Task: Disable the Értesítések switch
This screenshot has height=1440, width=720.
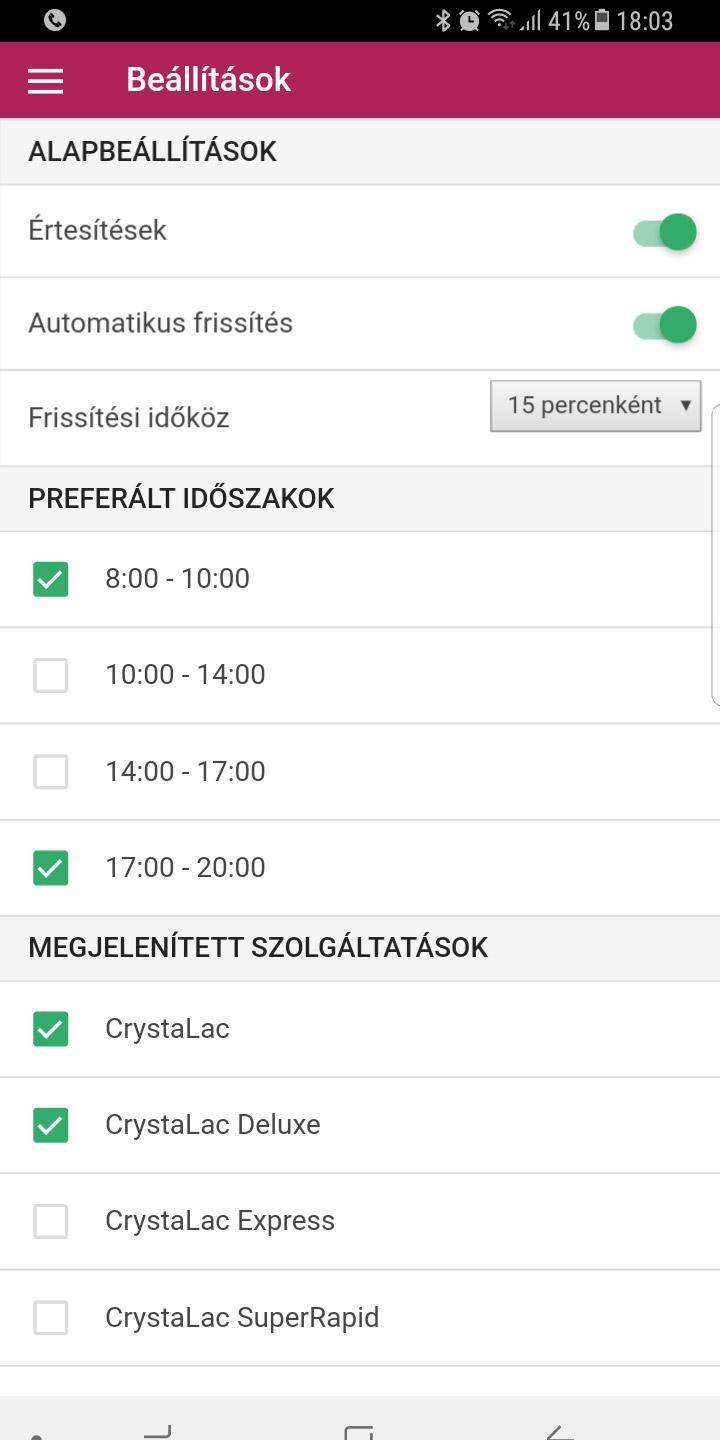Action: (665, 232)
